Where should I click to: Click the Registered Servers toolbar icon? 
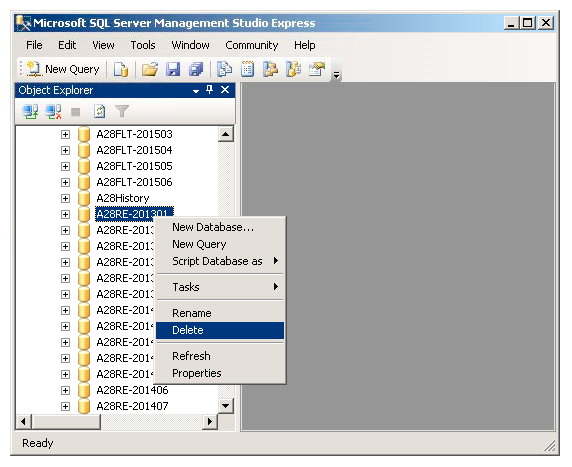click(x=224, y=69)
